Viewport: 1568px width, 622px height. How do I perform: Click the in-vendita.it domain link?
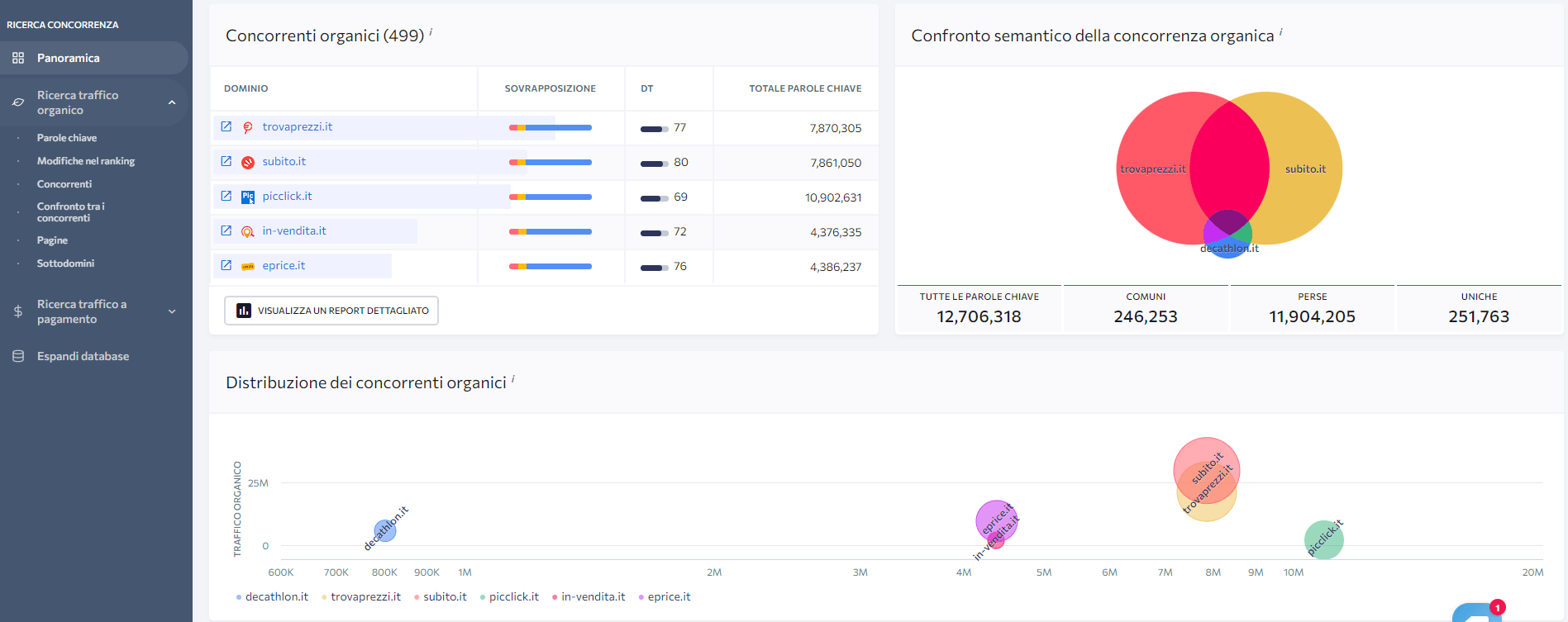click(294, 230)
